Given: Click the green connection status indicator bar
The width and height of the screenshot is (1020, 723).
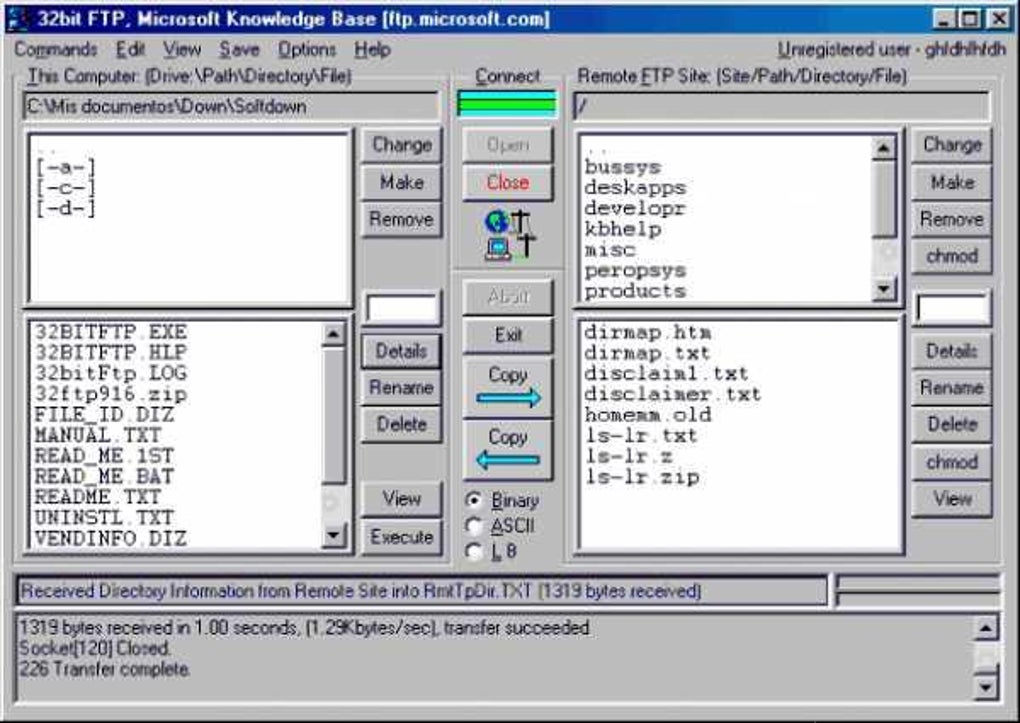Looking at the screenshot, I should 507,103.
